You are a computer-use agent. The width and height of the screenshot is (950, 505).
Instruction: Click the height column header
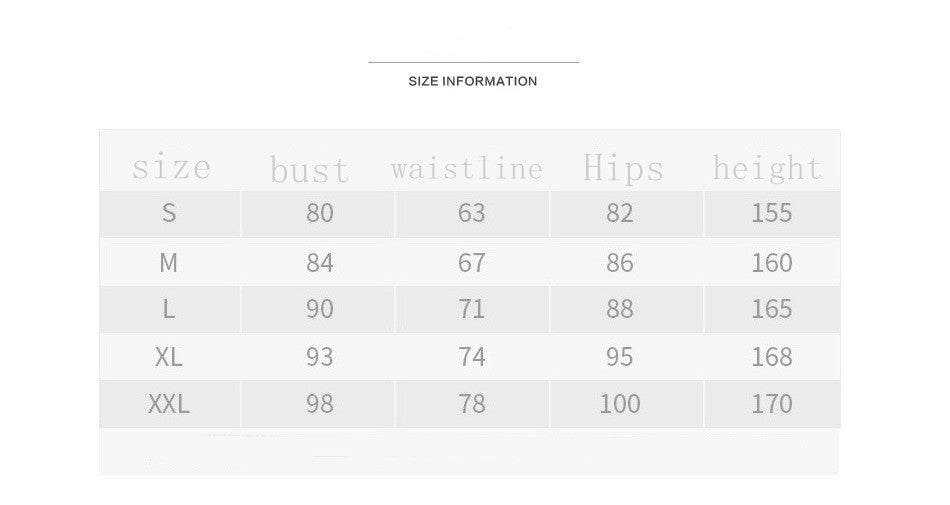tap(767, 167)
